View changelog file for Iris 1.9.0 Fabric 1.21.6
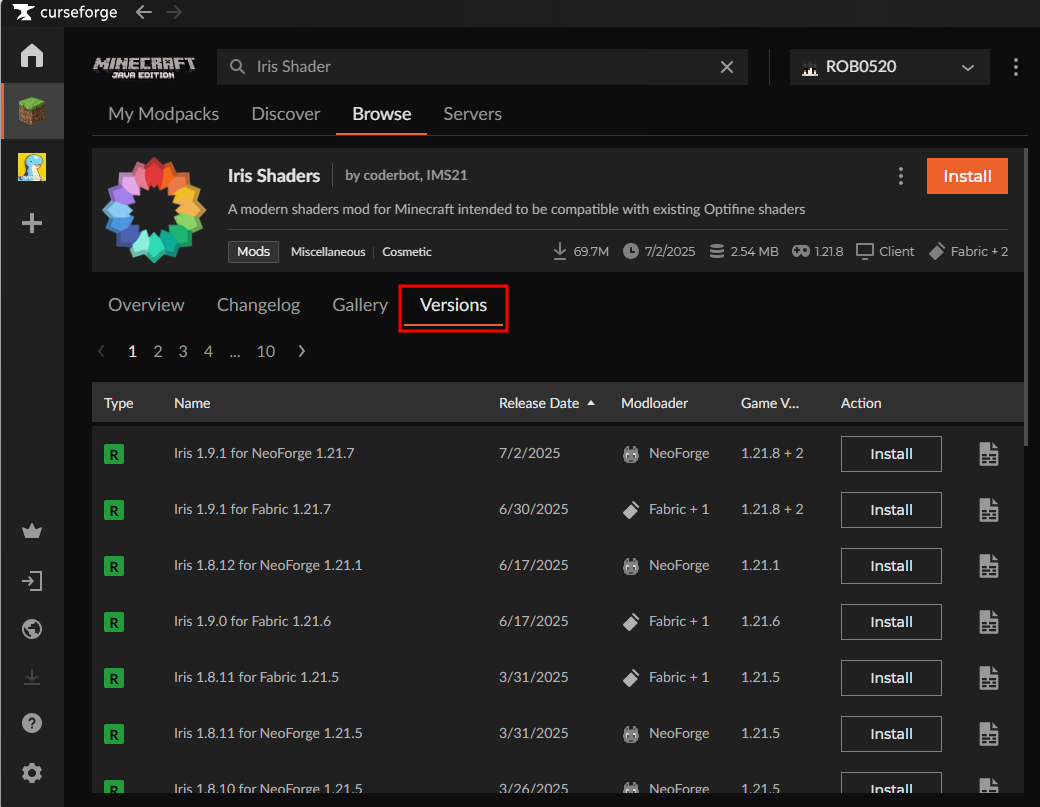Image resolution: width=1040 pixels, height=807 pixels. point(988,622)
